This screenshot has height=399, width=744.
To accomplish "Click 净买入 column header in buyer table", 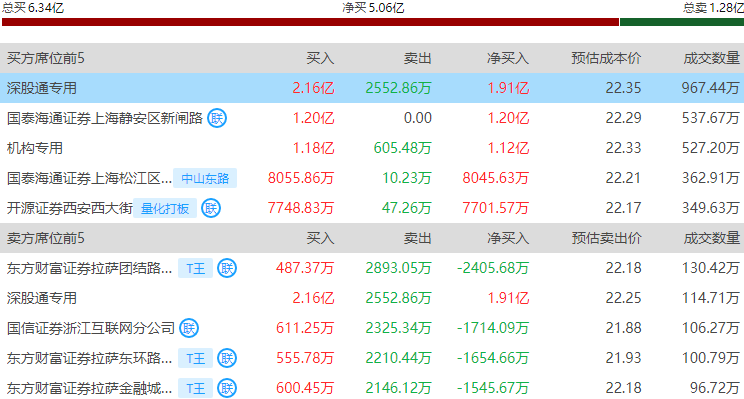I will click(x=508, y=58).
